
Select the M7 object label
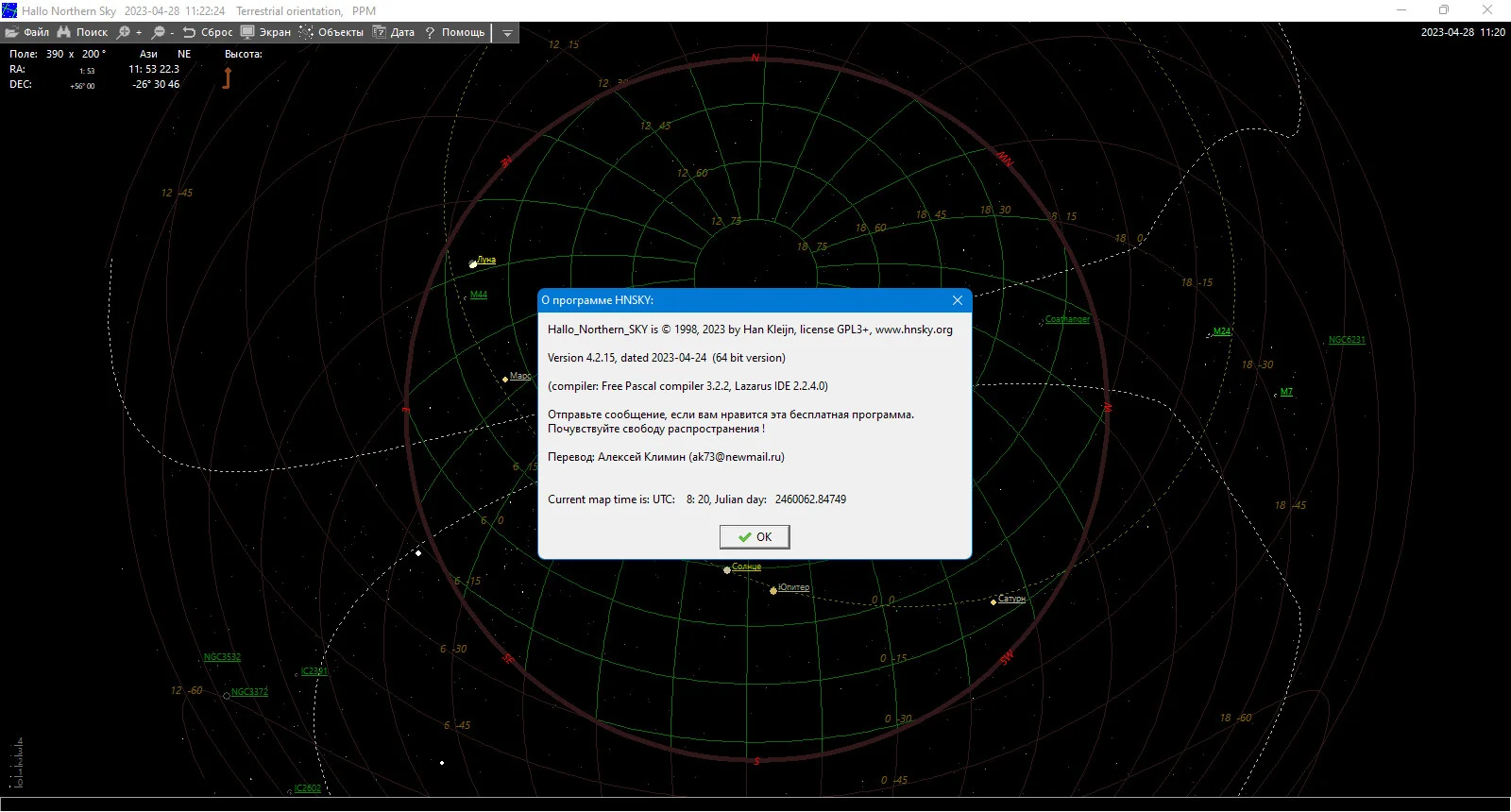pos(1286,392)
